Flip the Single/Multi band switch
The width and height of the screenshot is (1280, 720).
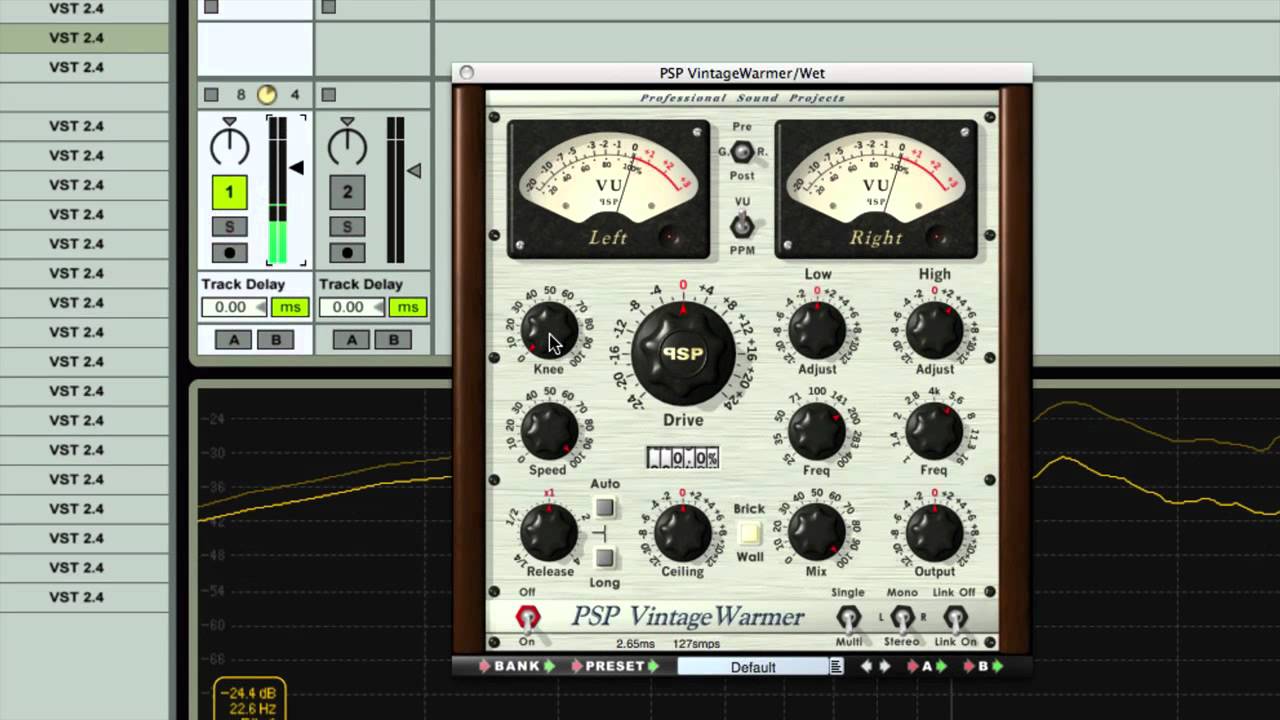pos(848,618)
